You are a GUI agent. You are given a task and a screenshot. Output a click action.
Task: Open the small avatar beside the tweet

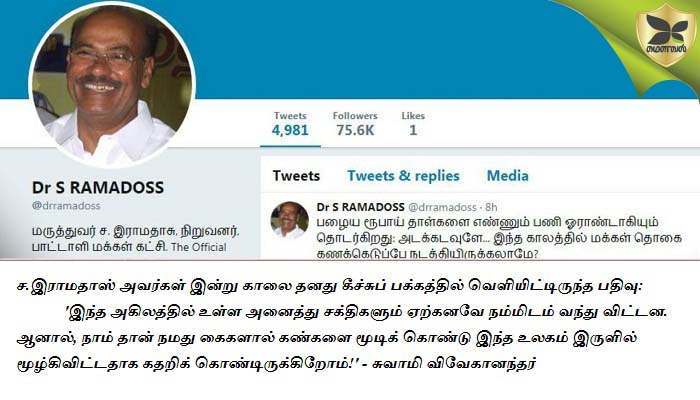[289, 220]
